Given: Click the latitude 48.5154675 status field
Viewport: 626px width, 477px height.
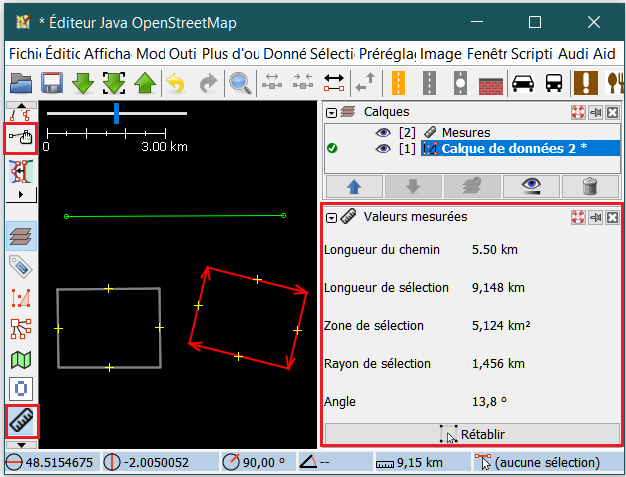Looking at the screenshot, I should click(52, 462).
